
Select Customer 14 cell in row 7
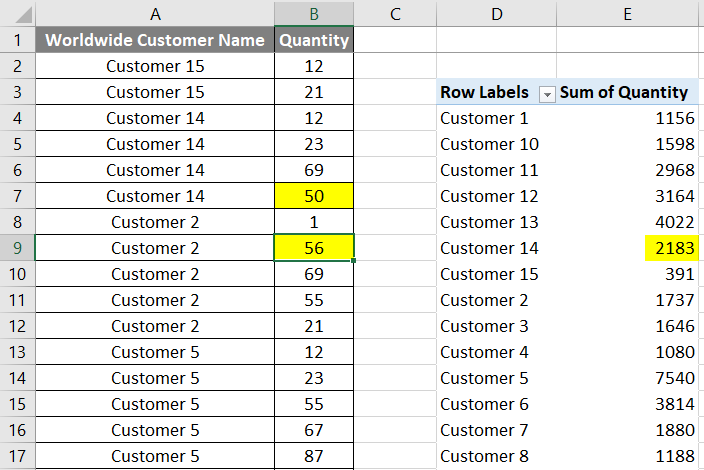click(155, 196)
